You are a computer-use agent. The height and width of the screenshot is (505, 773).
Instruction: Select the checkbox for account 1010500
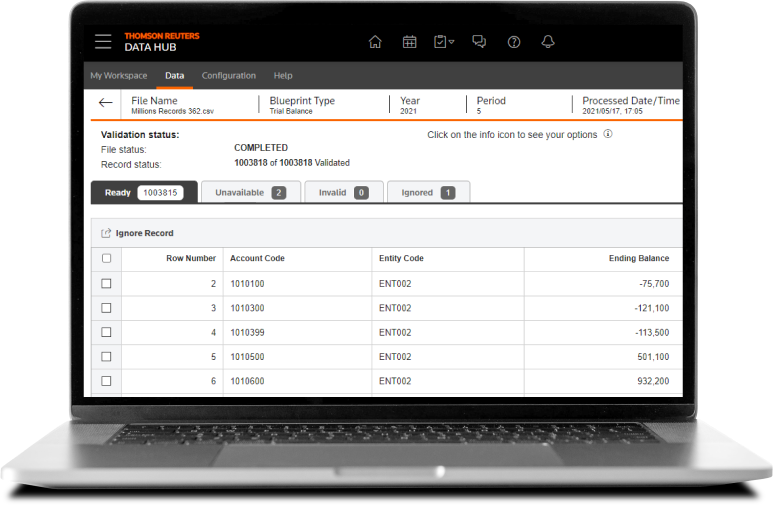tap(107, 357)
